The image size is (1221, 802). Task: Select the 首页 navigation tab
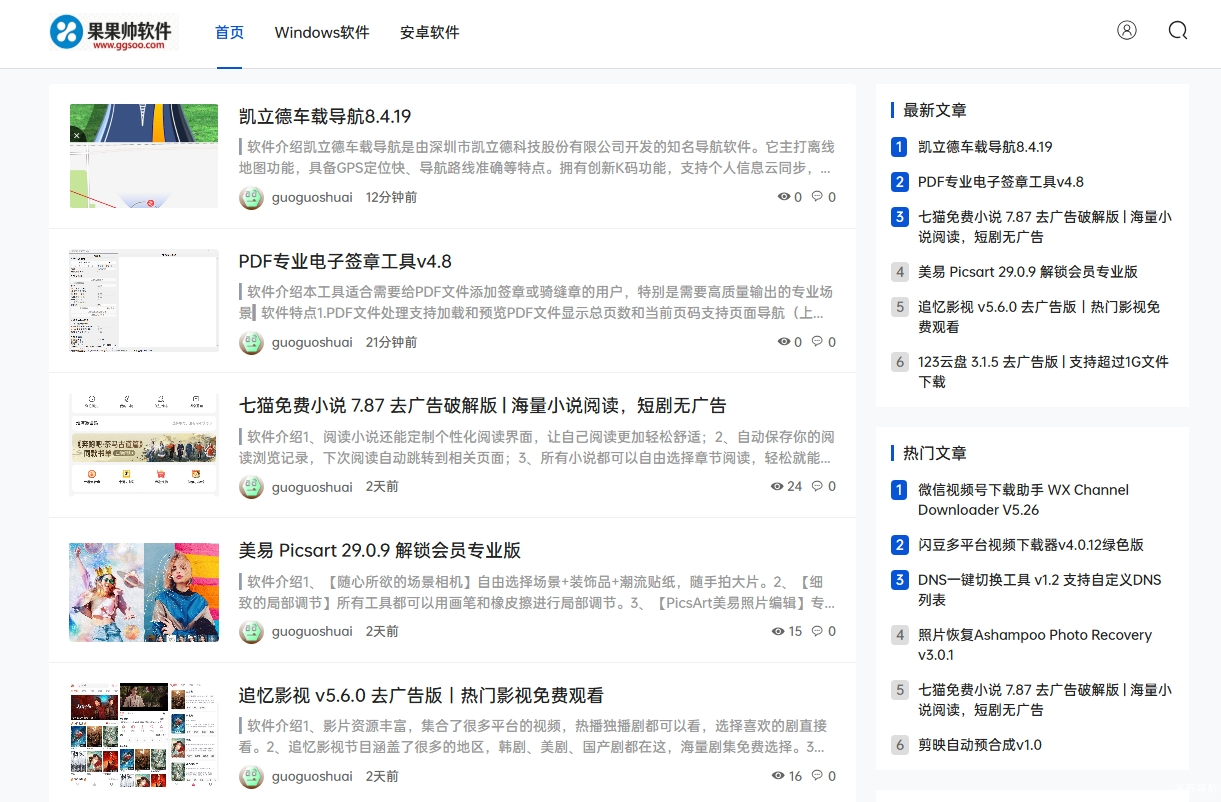click(x=228, y=32)
